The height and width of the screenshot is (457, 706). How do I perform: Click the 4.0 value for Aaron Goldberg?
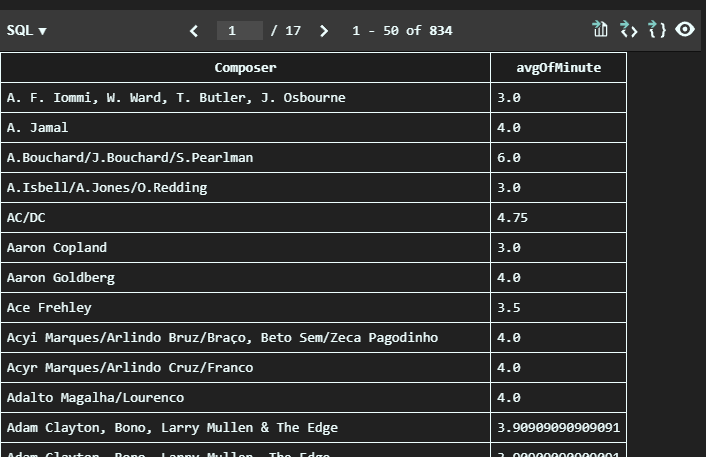tap(558, 278)
